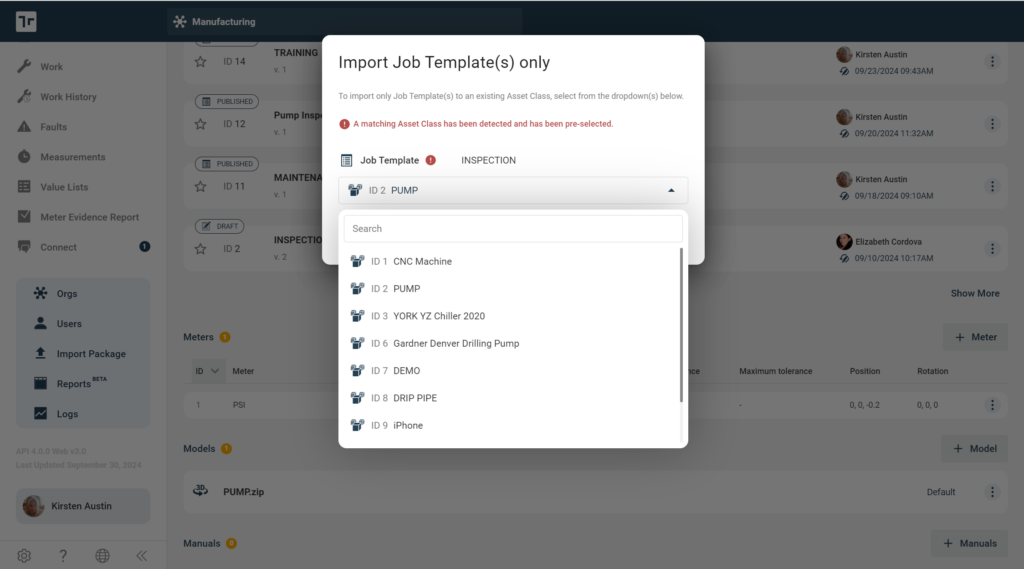Open Import Package
This screenshot has height=569, width=1024.
[91, 353]
